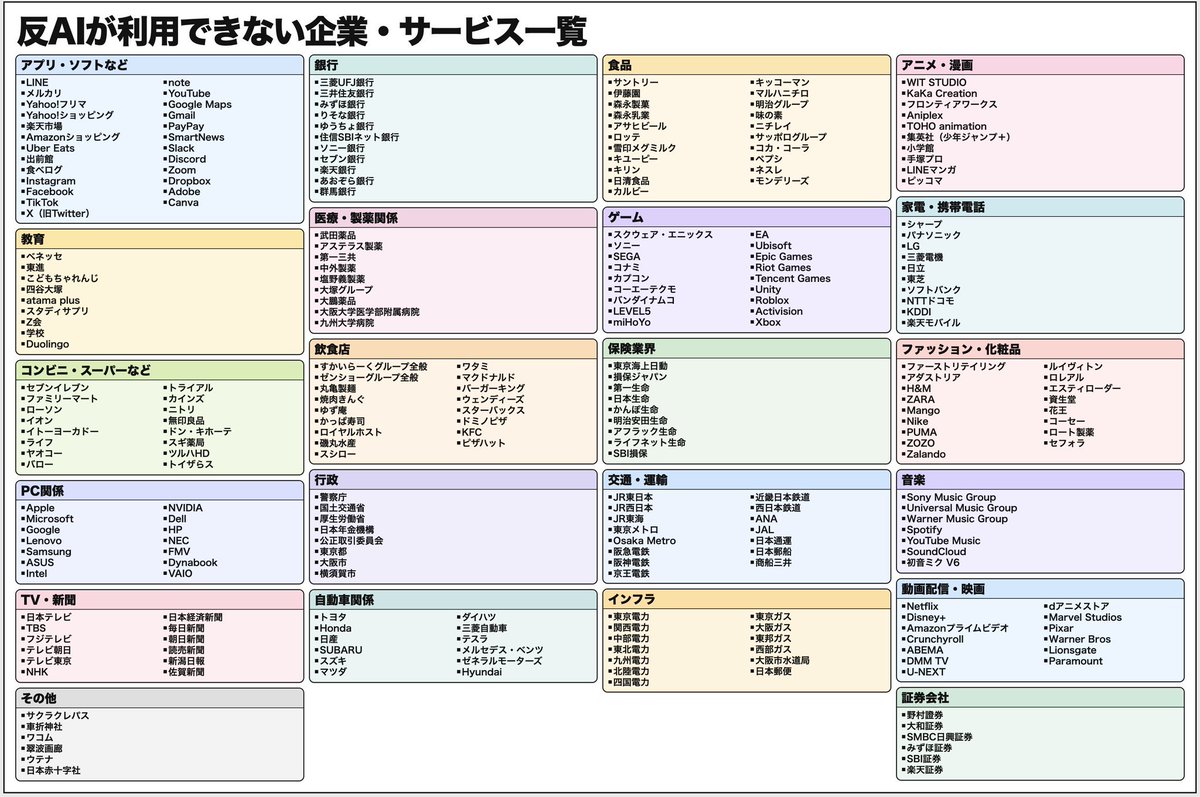Click the "Osaka Metro" entry
Screen dimensions: 1200x797
(644, 541)
